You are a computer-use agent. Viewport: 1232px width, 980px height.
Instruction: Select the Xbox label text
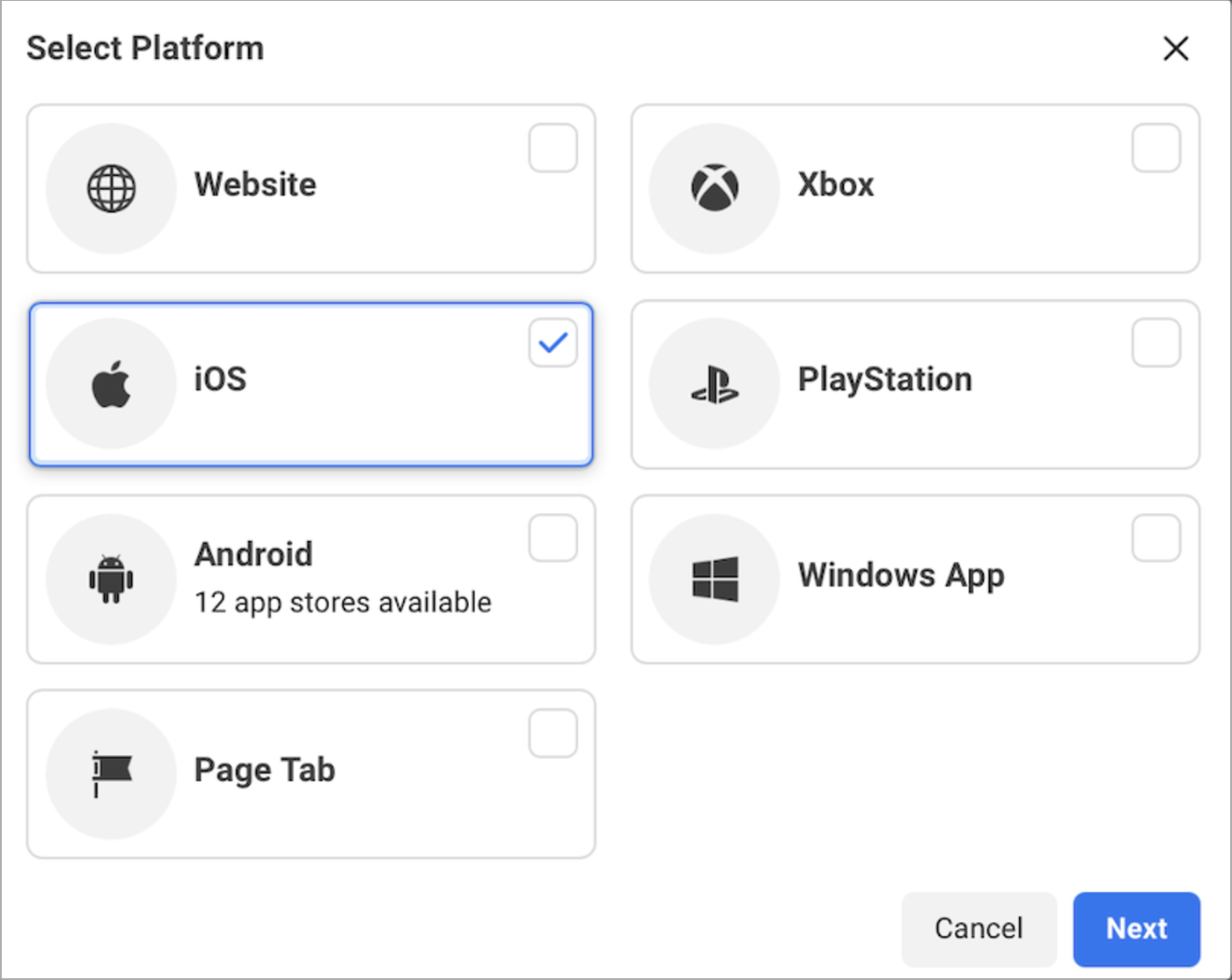point(836,185)
